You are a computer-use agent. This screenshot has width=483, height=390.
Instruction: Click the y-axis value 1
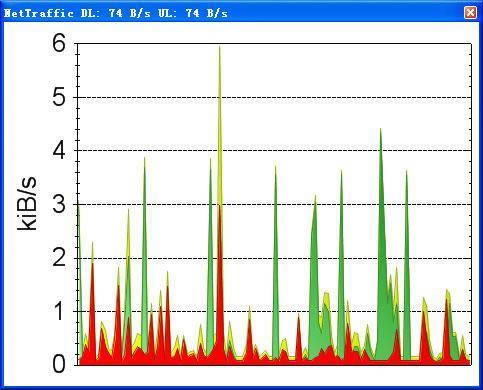[x=59, y=311]
